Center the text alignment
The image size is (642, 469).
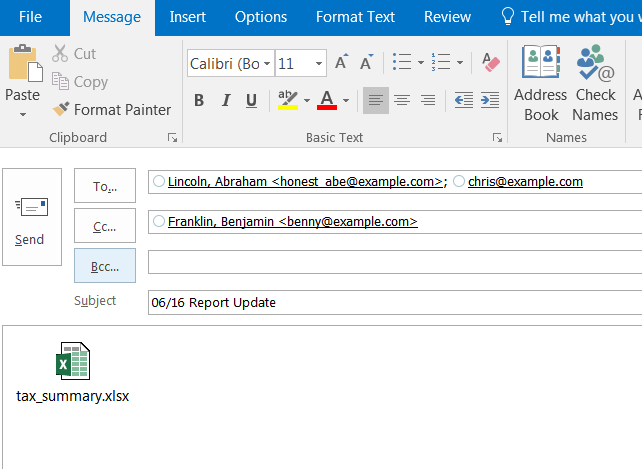click(x=402, y=100)
